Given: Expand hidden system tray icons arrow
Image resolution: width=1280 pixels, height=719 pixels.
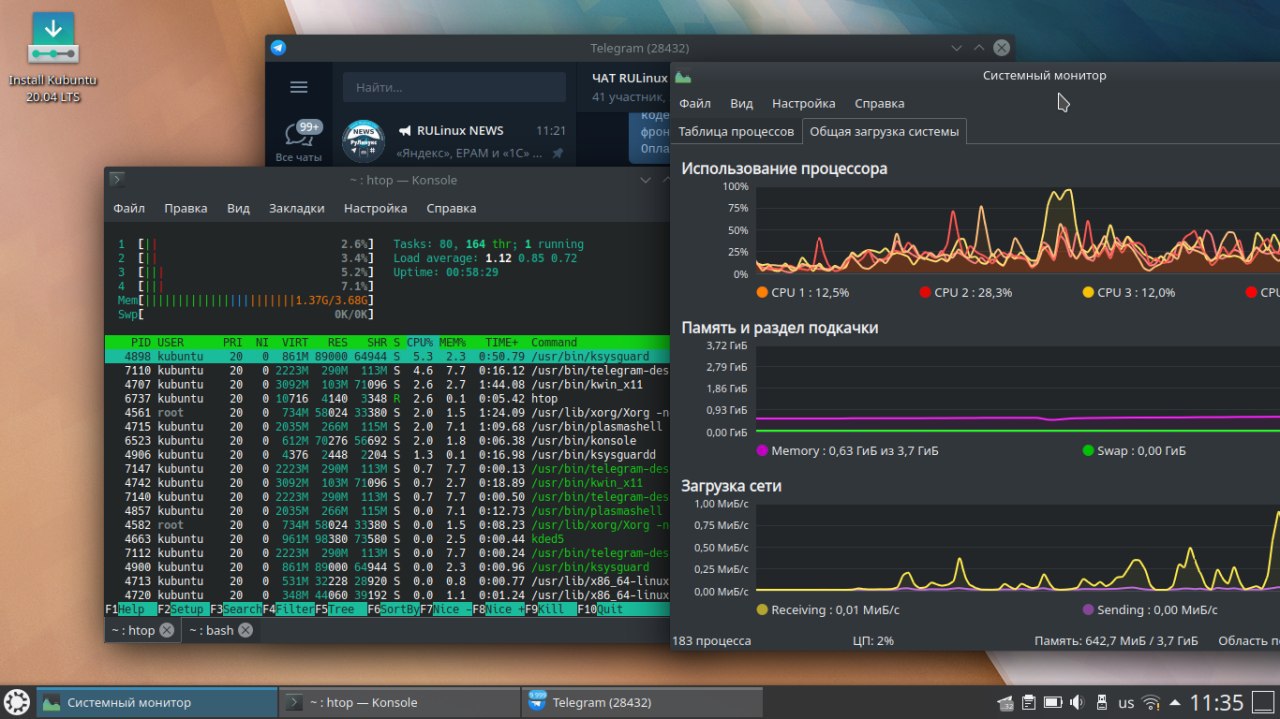Looking at the screenshot, I should point(1174,703).
